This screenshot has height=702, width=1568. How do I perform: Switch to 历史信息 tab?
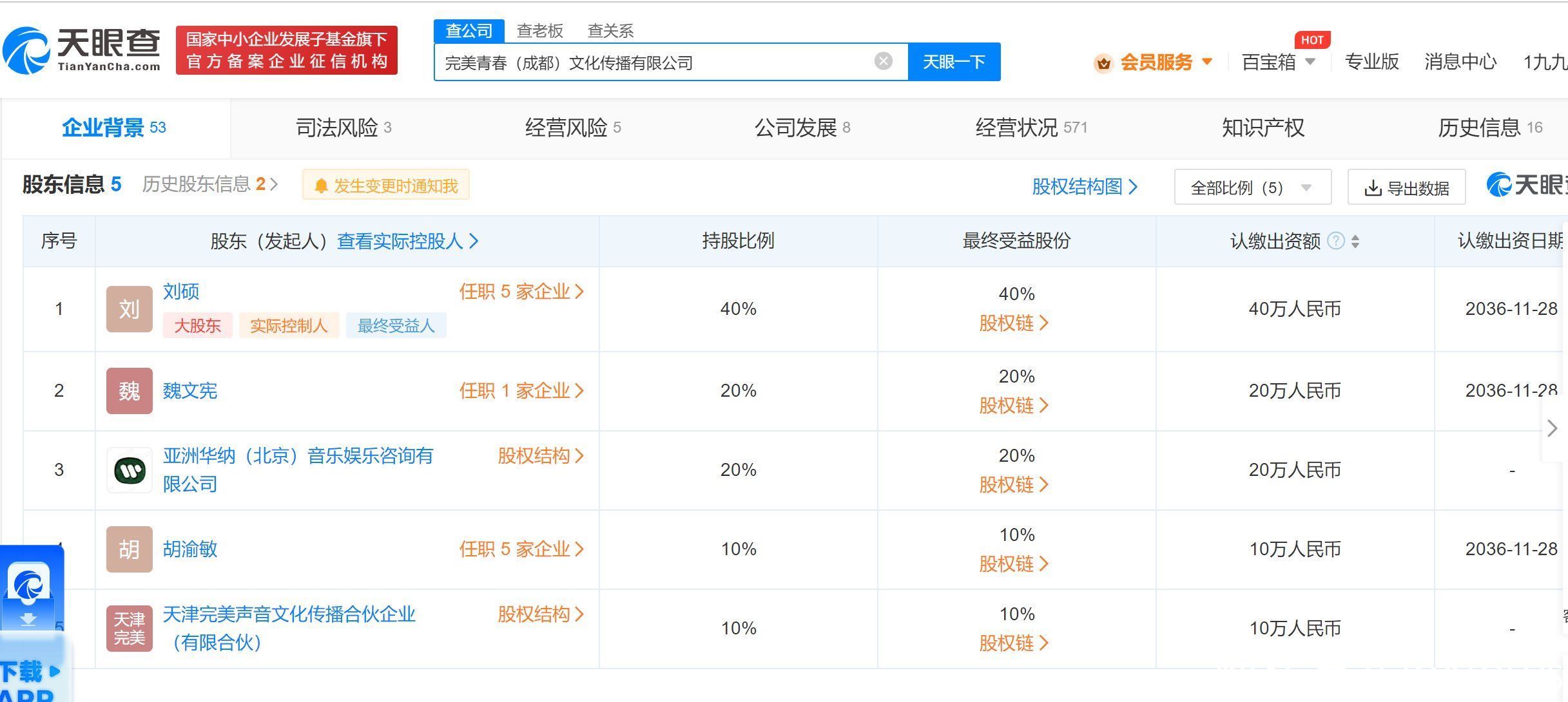pyautogui.click(x=1490, y=128)
